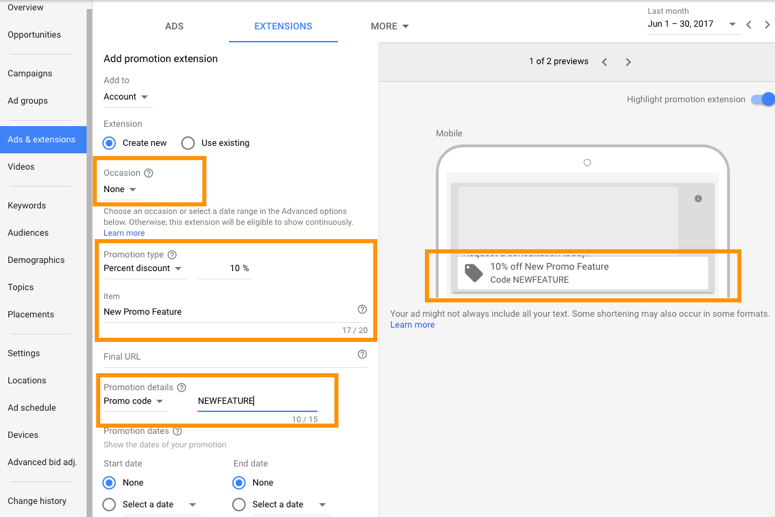Screen dimensions: 775x517
Task: Open help for Promotion details
Action: pos(181,387)
